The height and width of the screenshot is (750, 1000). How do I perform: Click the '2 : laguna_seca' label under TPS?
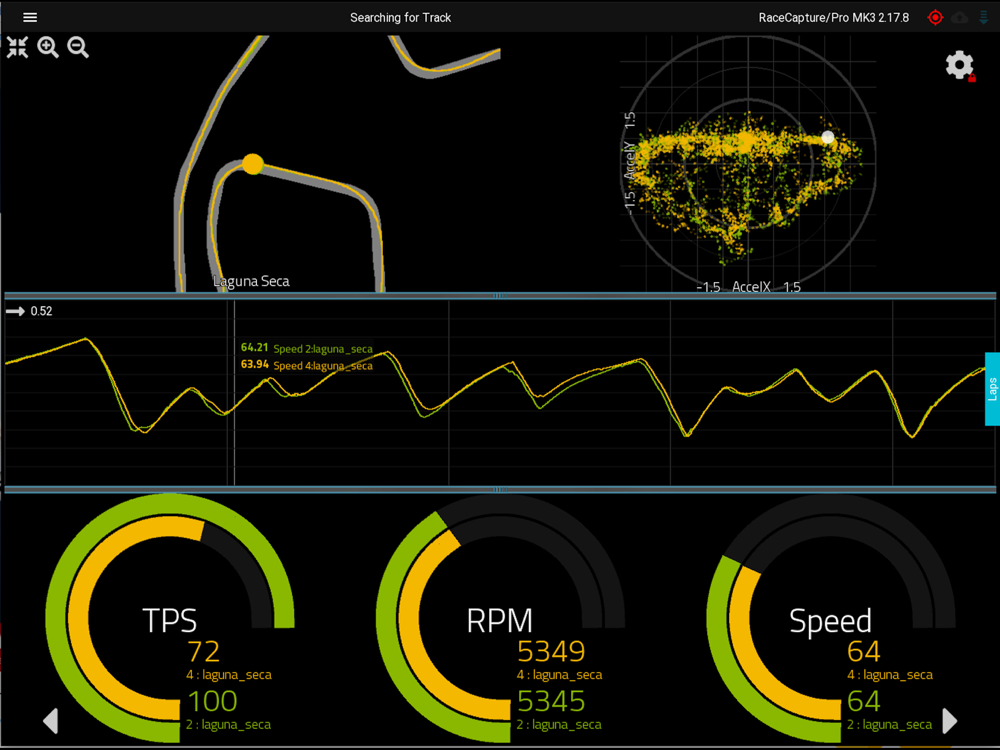[x=228, y=724]
